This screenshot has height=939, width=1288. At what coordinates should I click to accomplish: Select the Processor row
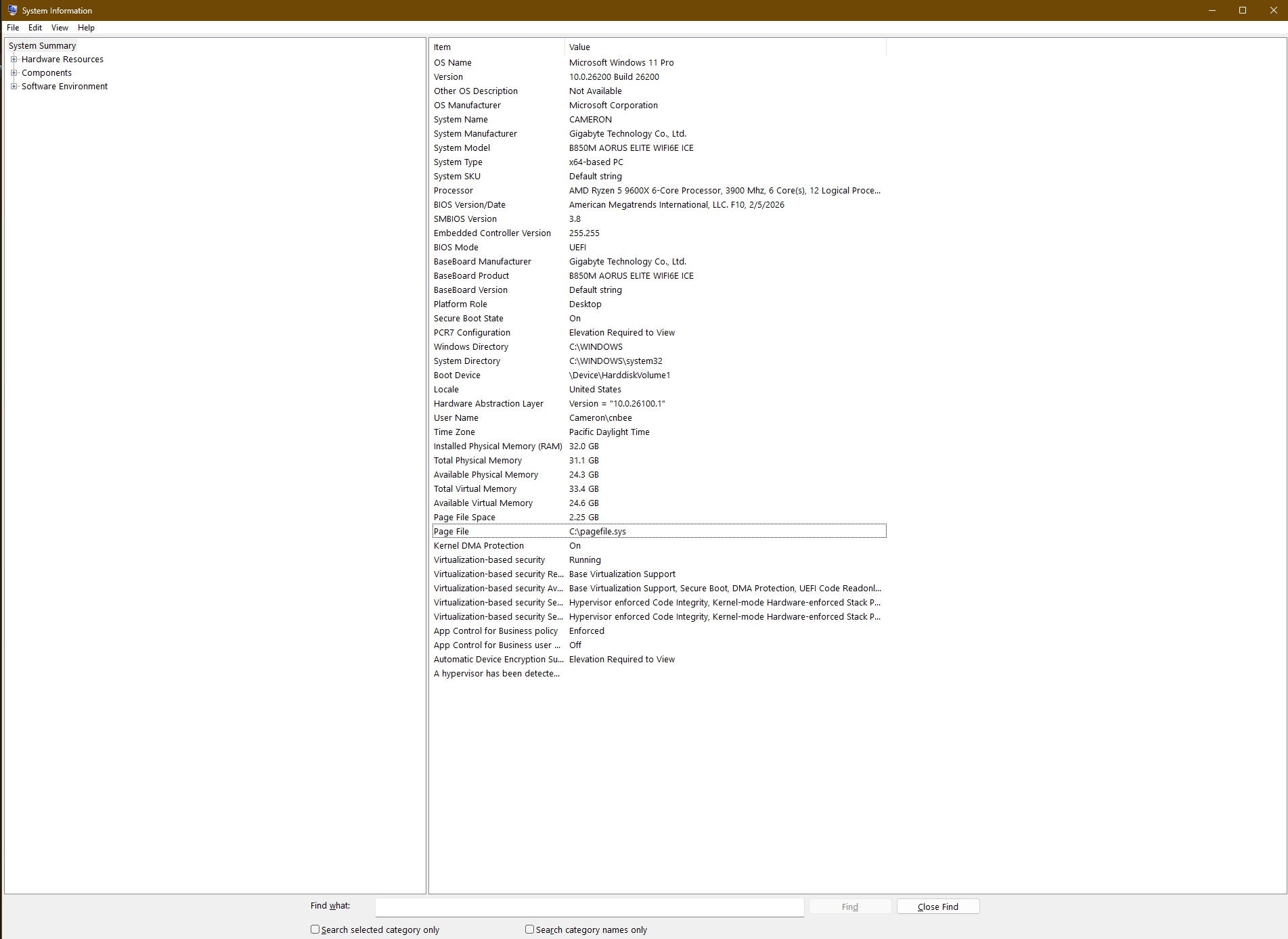pos(659,191)
